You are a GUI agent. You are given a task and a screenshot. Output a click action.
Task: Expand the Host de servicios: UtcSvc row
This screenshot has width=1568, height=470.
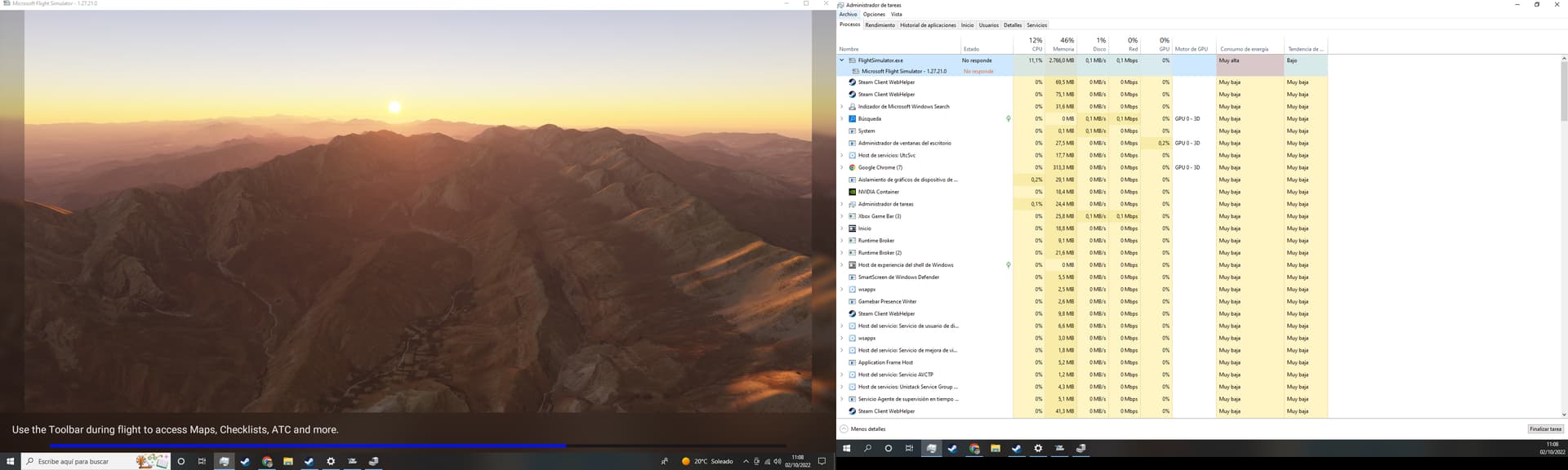tap(842, 155)
